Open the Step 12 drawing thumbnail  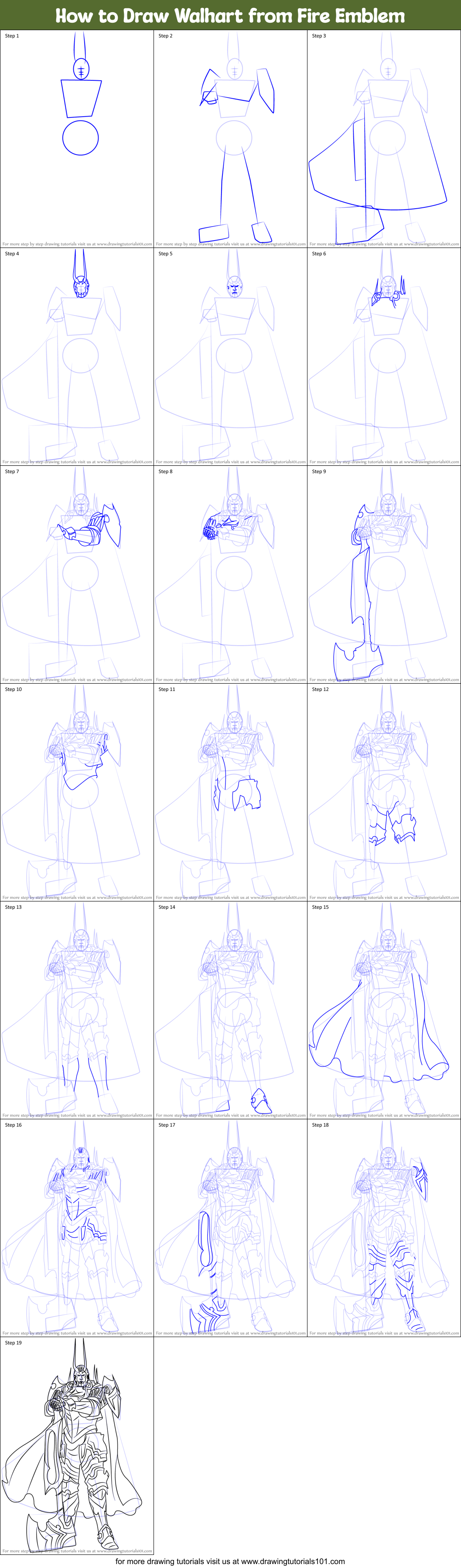[384, 793]
